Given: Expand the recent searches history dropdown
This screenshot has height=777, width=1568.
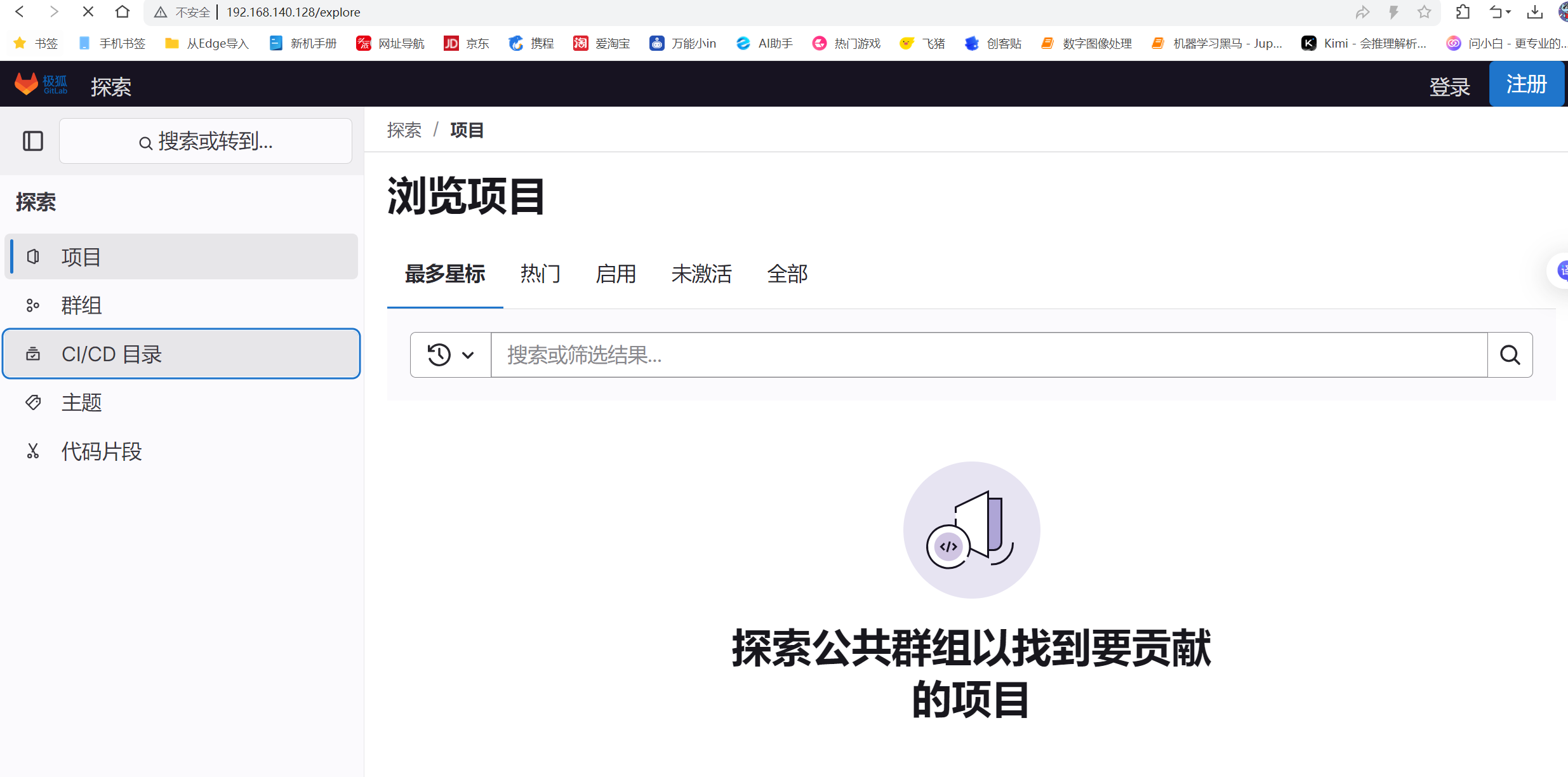Looking at the screenshot, I should [451, 355].
